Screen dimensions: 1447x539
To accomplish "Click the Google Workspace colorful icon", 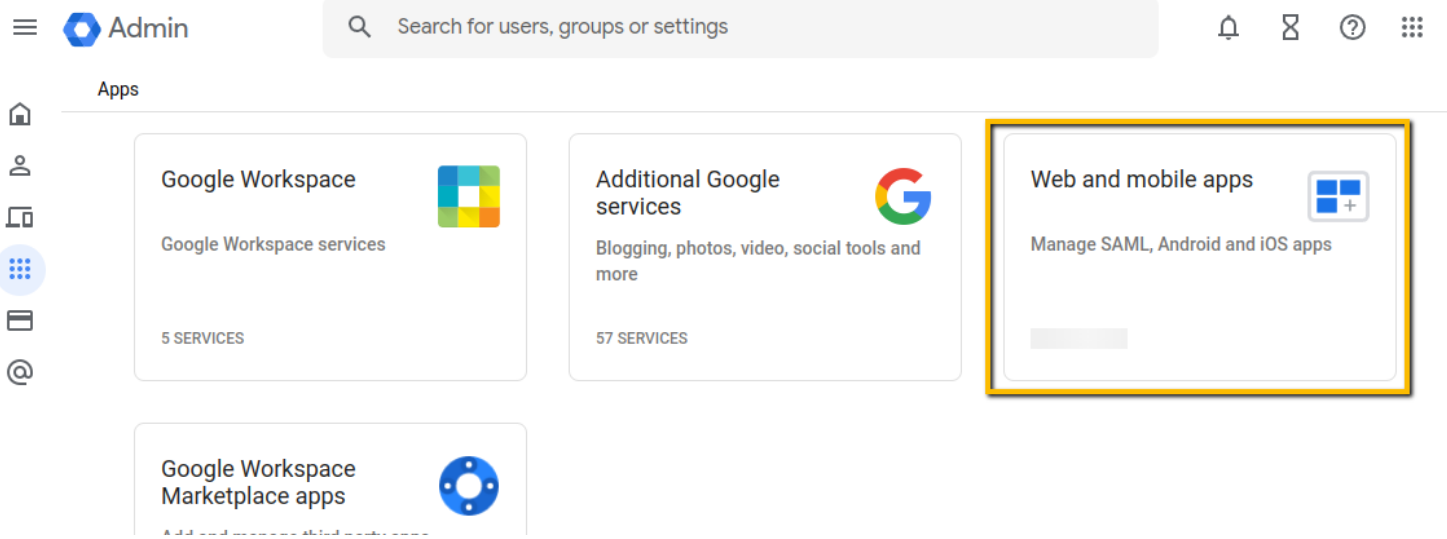I will click(468, 197).
